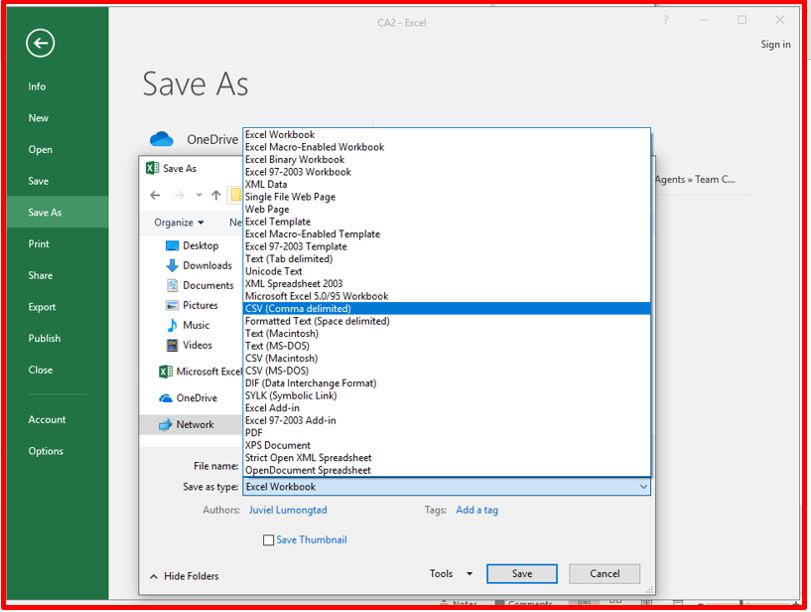
Task: Click the Desktop icon in the folder tree
Action: click(x=172, y=246)
